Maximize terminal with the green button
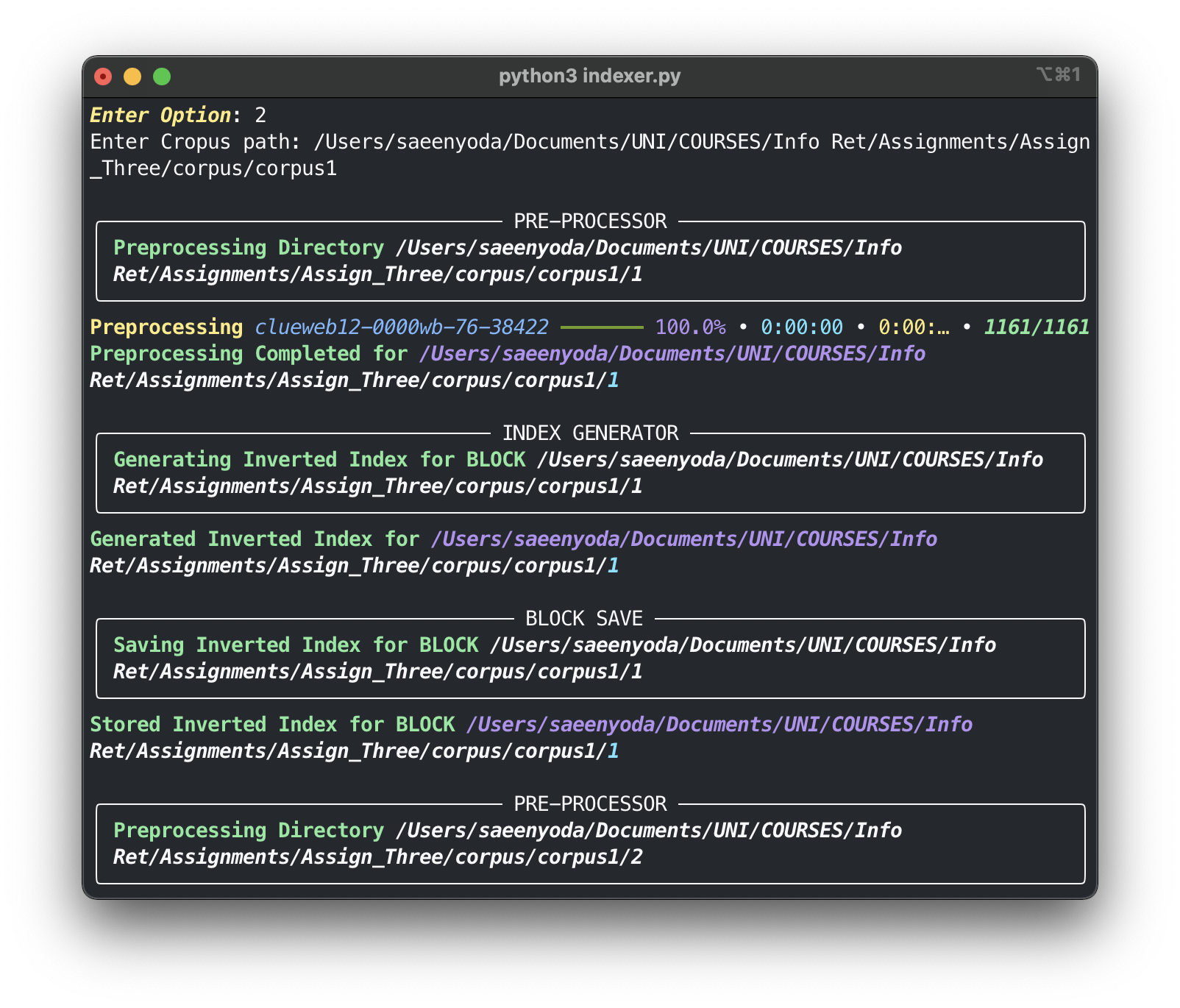The height and width of the screenshot is (1008, 1180). (x=162, y=77)
